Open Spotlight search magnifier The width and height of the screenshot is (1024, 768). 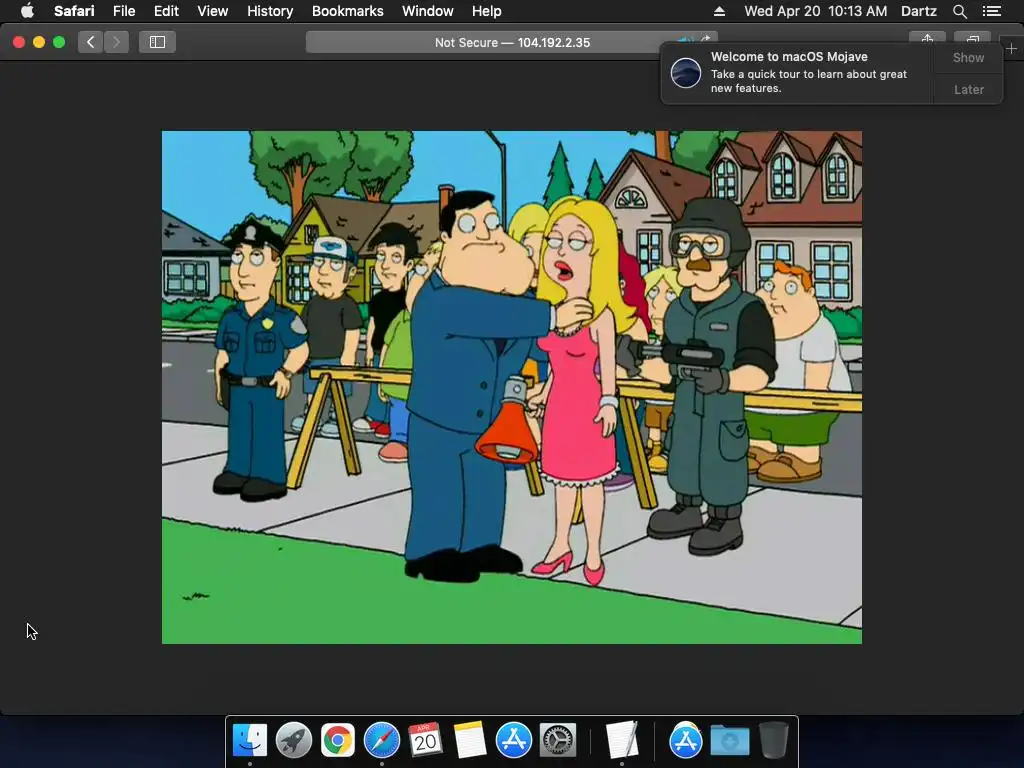coord(959,11)
